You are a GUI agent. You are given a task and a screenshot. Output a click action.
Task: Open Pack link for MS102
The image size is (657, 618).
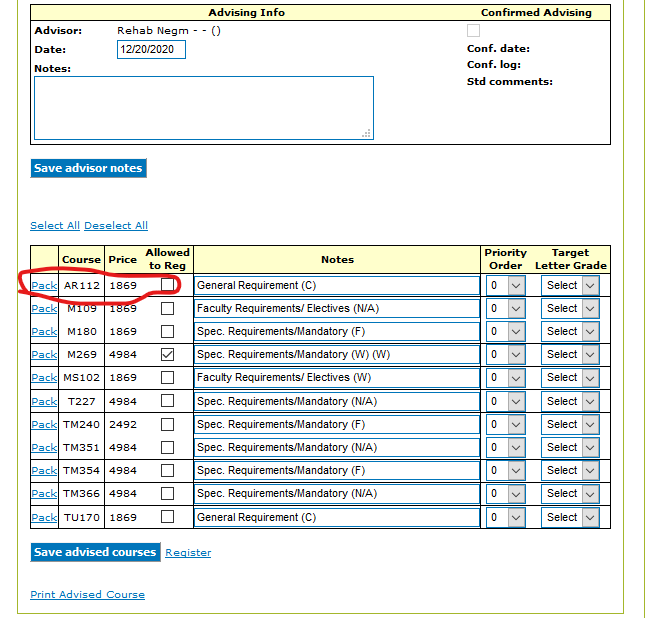pos(44,378)
